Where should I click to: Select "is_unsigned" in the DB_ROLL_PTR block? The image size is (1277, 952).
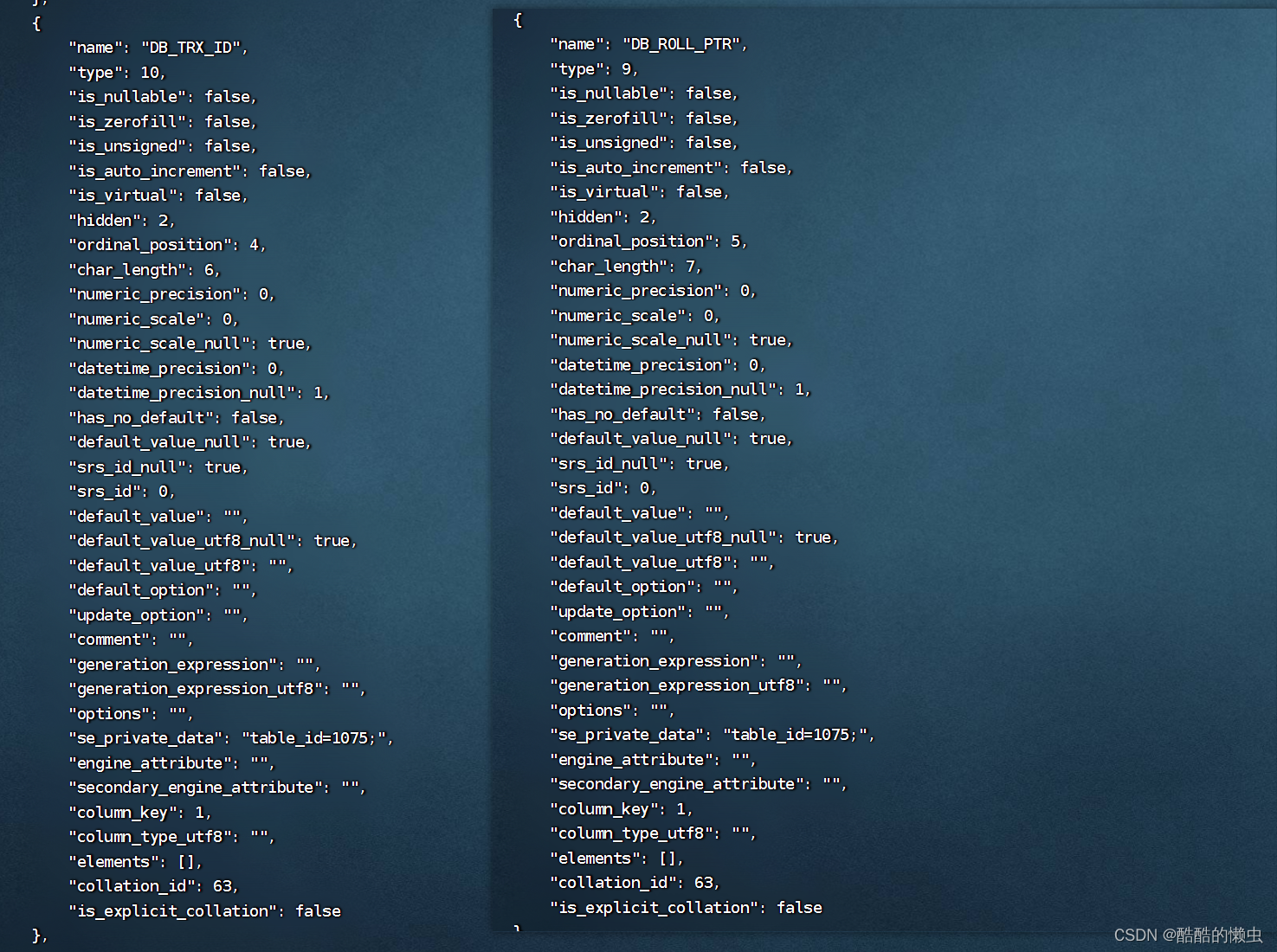(644, 143)
